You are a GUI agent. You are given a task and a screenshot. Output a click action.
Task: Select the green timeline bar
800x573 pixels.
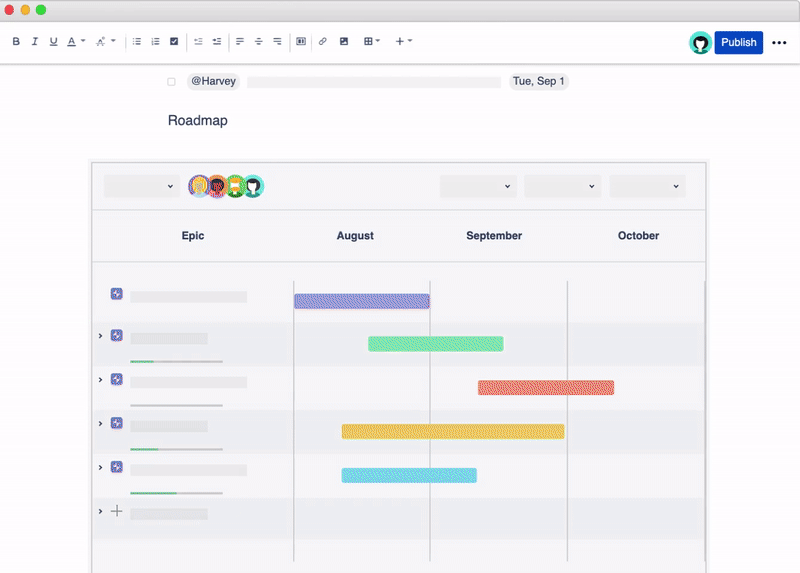pos(436,344)
